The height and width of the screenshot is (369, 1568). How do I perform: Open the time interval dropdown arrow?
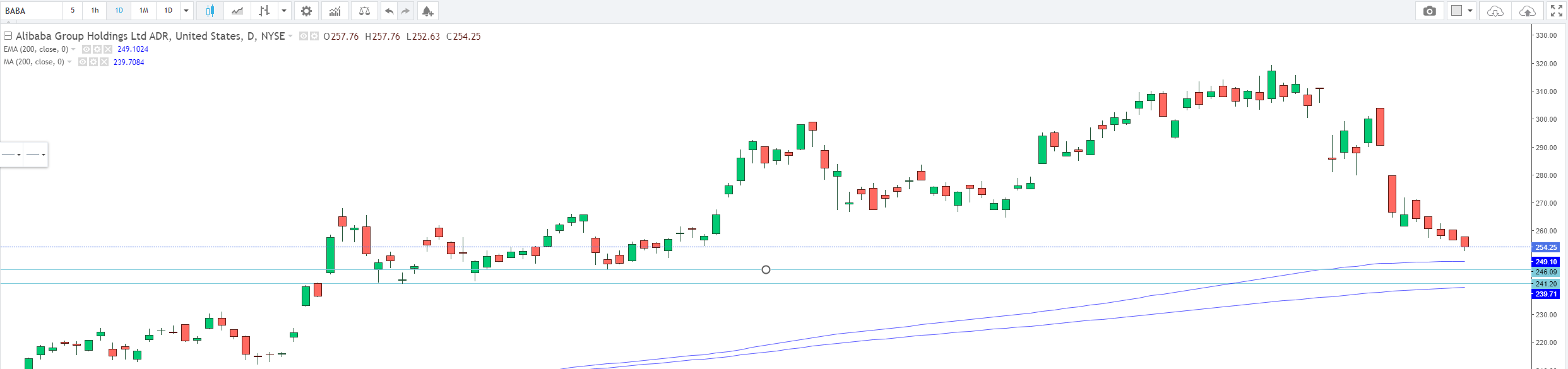click(186, 11)
